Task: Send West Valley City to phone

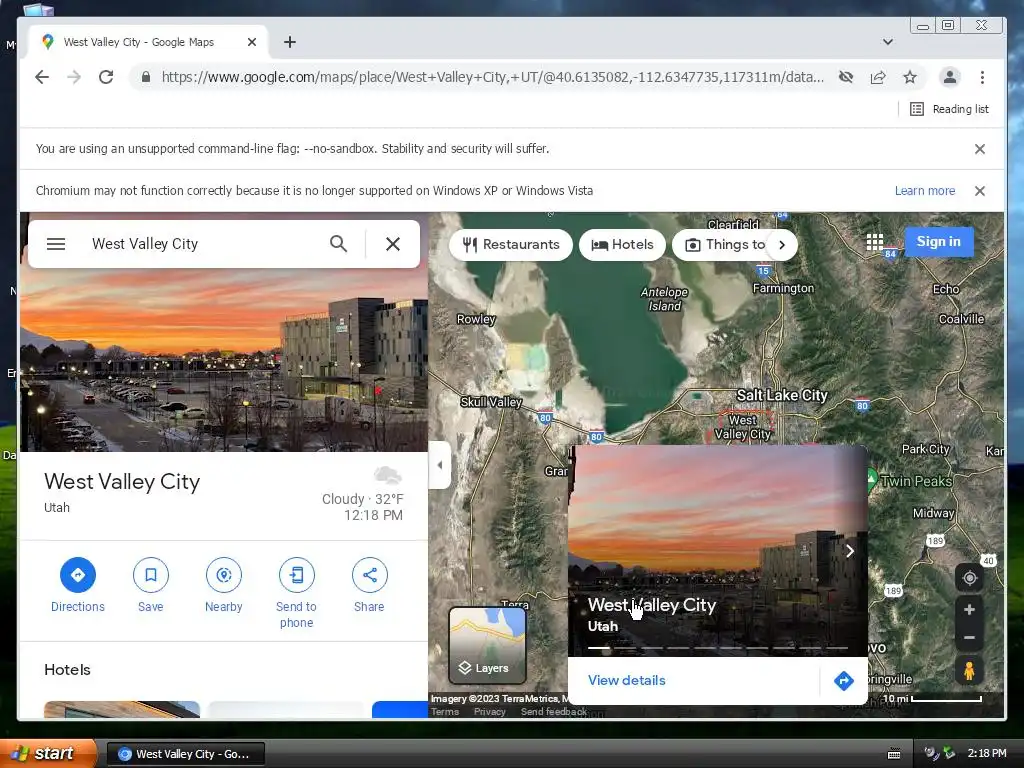Action: pos(296,594)
